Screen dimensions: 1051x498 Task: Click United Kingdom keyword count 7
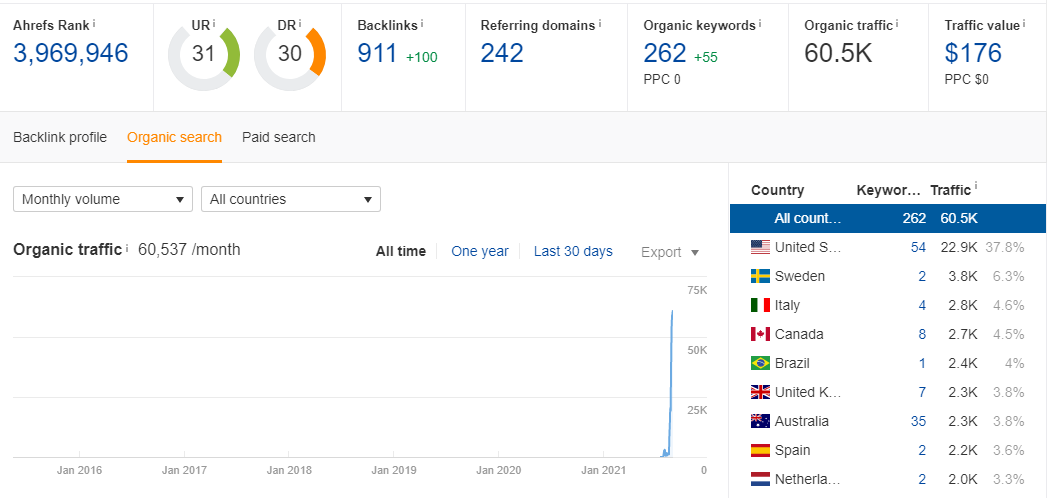(x=922, y=392)
